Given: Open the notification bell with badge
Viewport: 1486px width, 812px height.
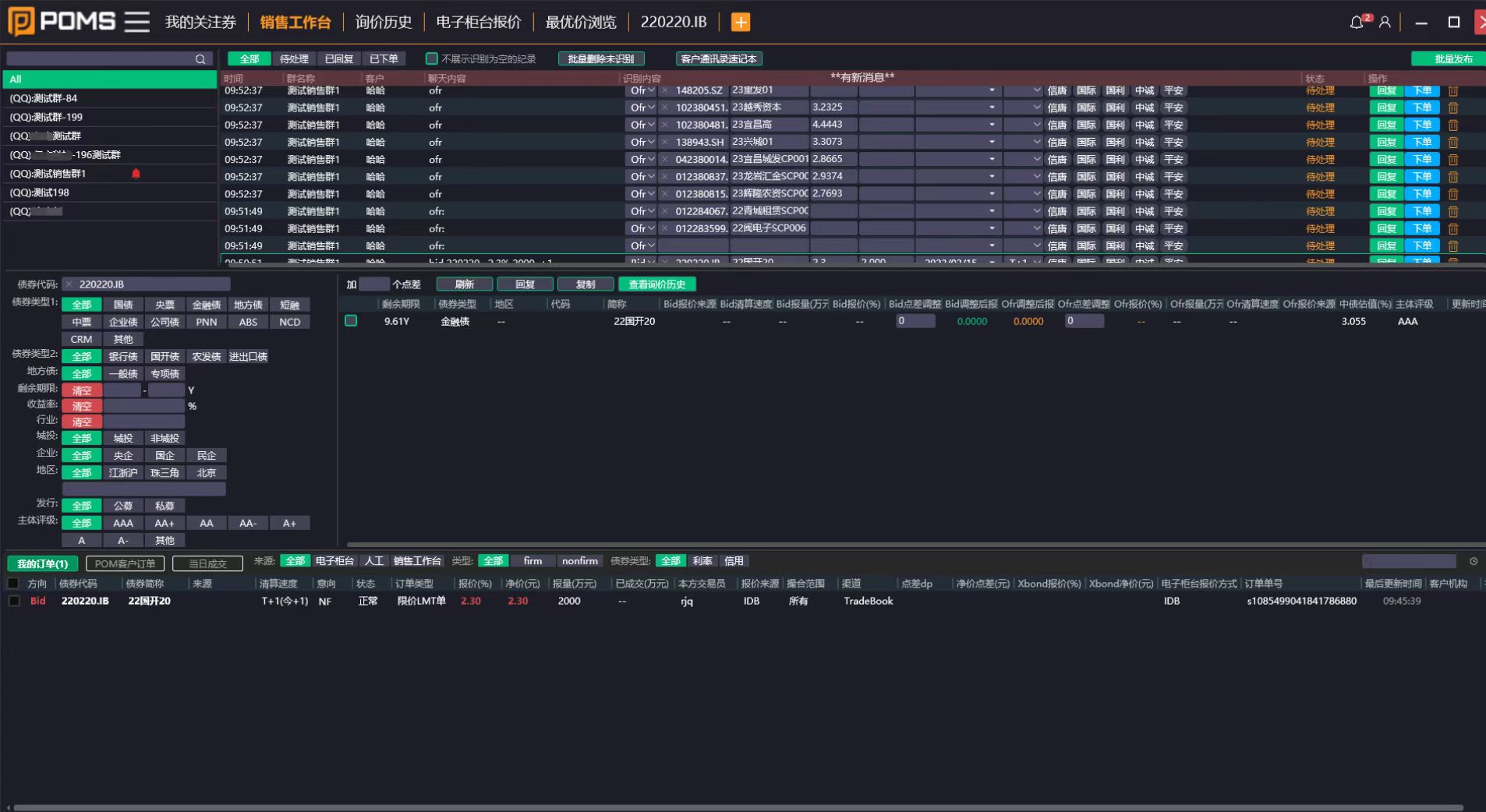Looking at the screenshot, I should coord(1357,22).
